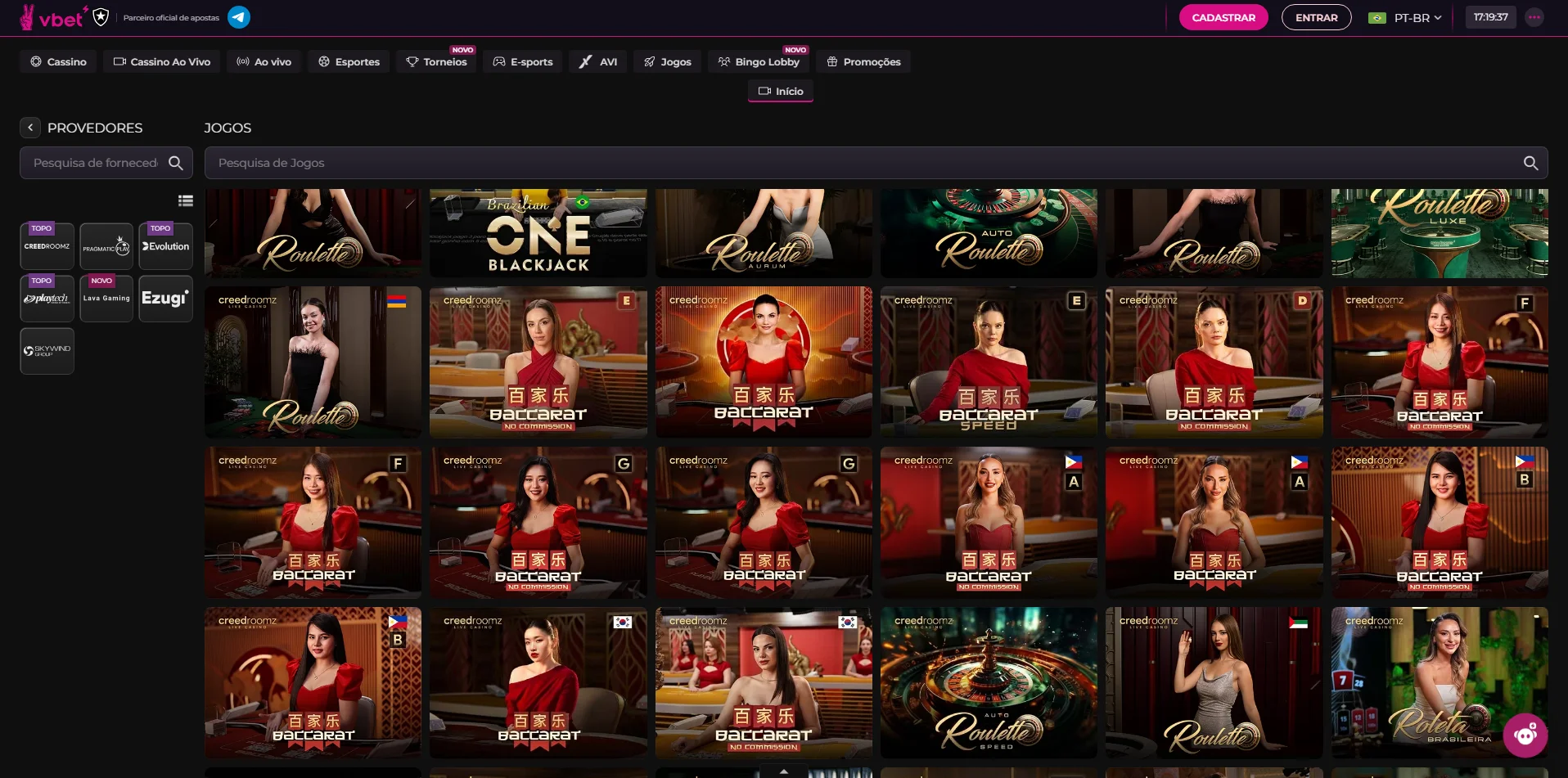Click the provider search magnifier icon
This screenshot has width=1568, height=778.
tap(175, 163)
